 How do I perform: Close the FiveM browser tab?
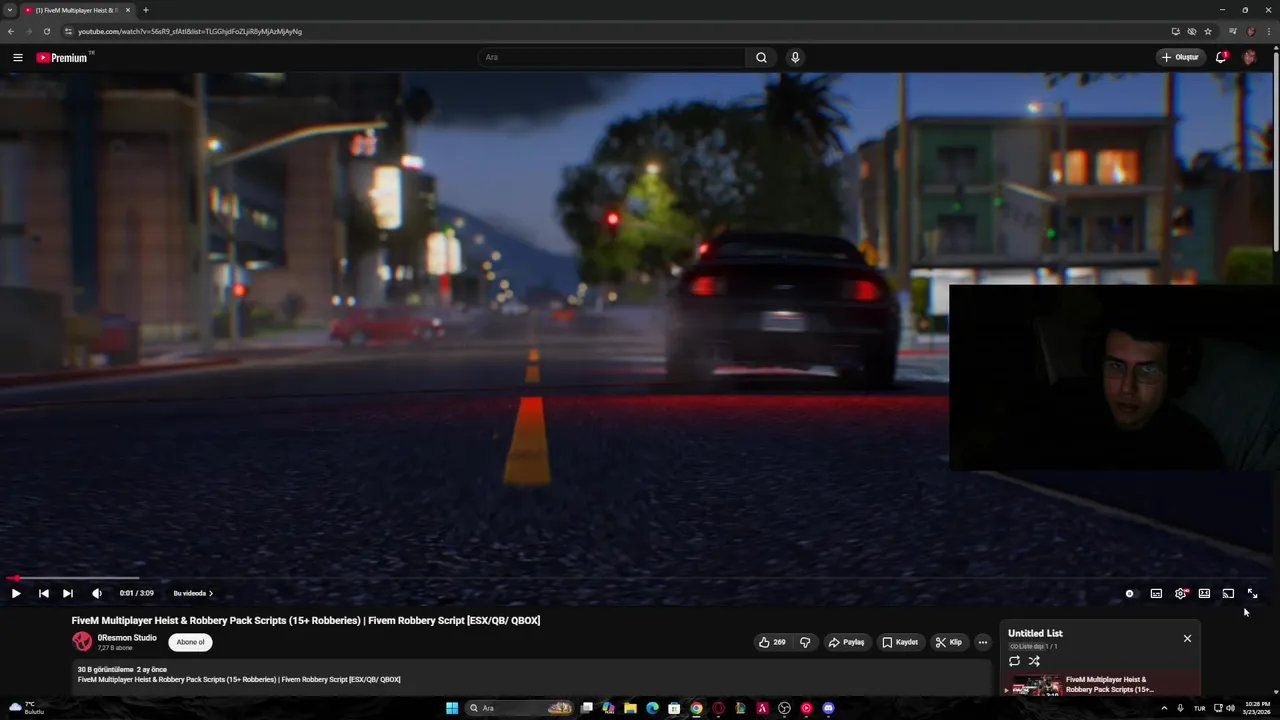coord(128,10)
